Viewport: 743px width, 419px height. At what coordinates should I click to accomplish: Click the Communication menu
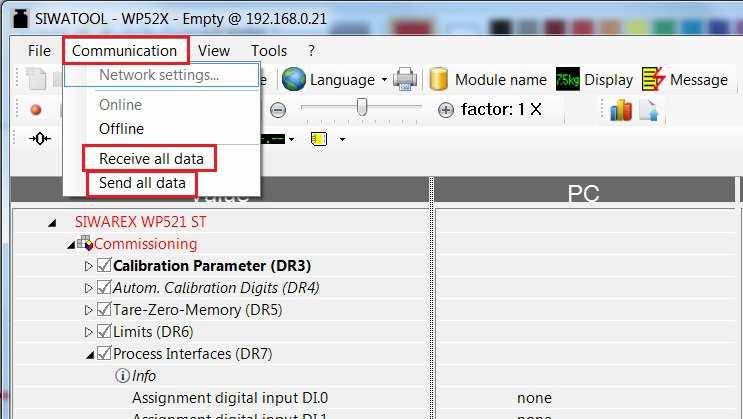[125, 50]
